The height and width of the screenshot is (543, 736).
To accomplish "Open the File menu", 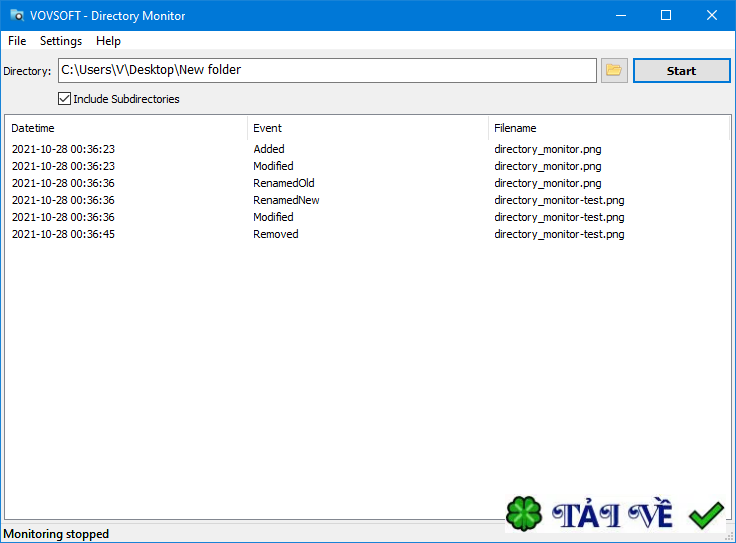I will click(17, 41).
